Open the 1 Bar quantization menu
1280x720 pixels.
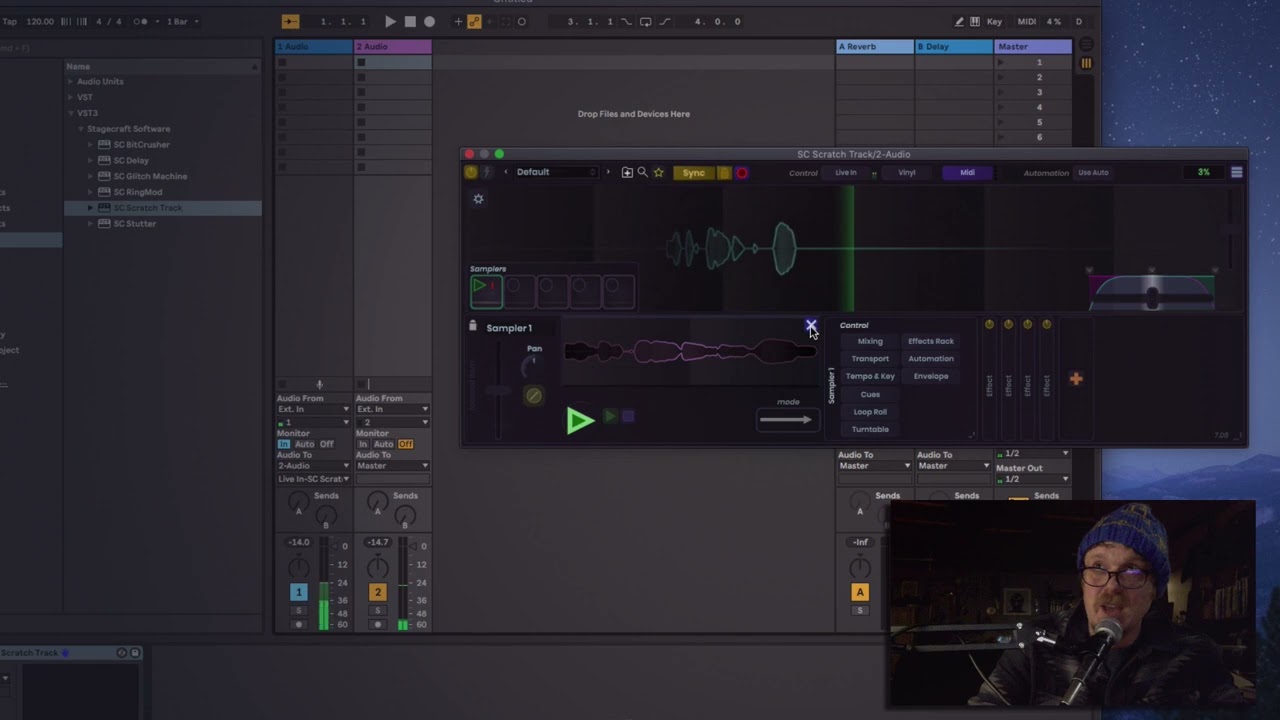(x=182, y=21)
